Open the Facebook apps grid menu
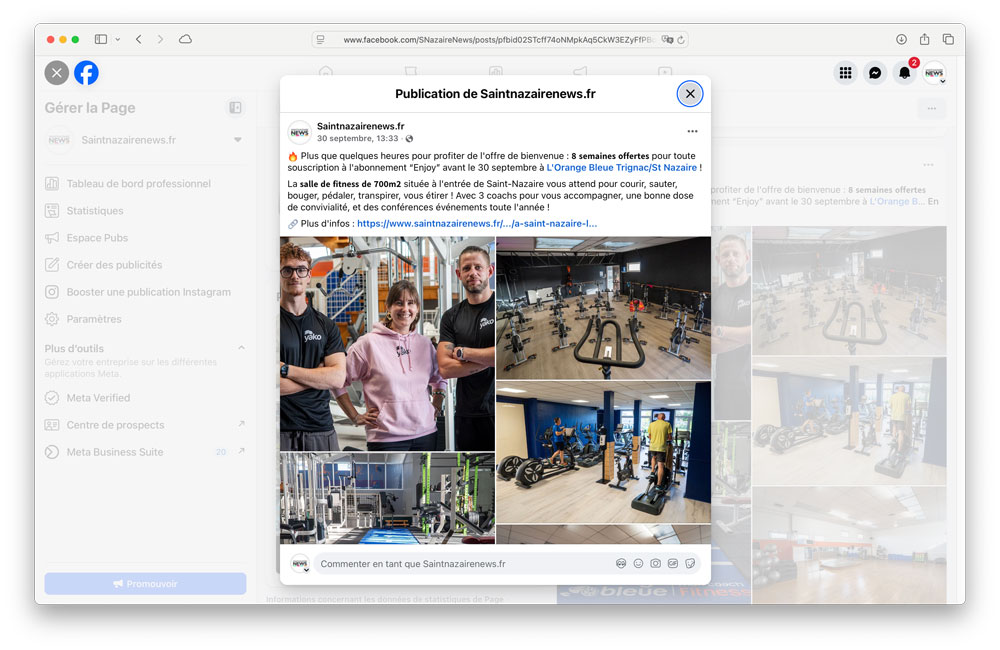Viewport: 1000px width, 650px height. tap(846, 73)
